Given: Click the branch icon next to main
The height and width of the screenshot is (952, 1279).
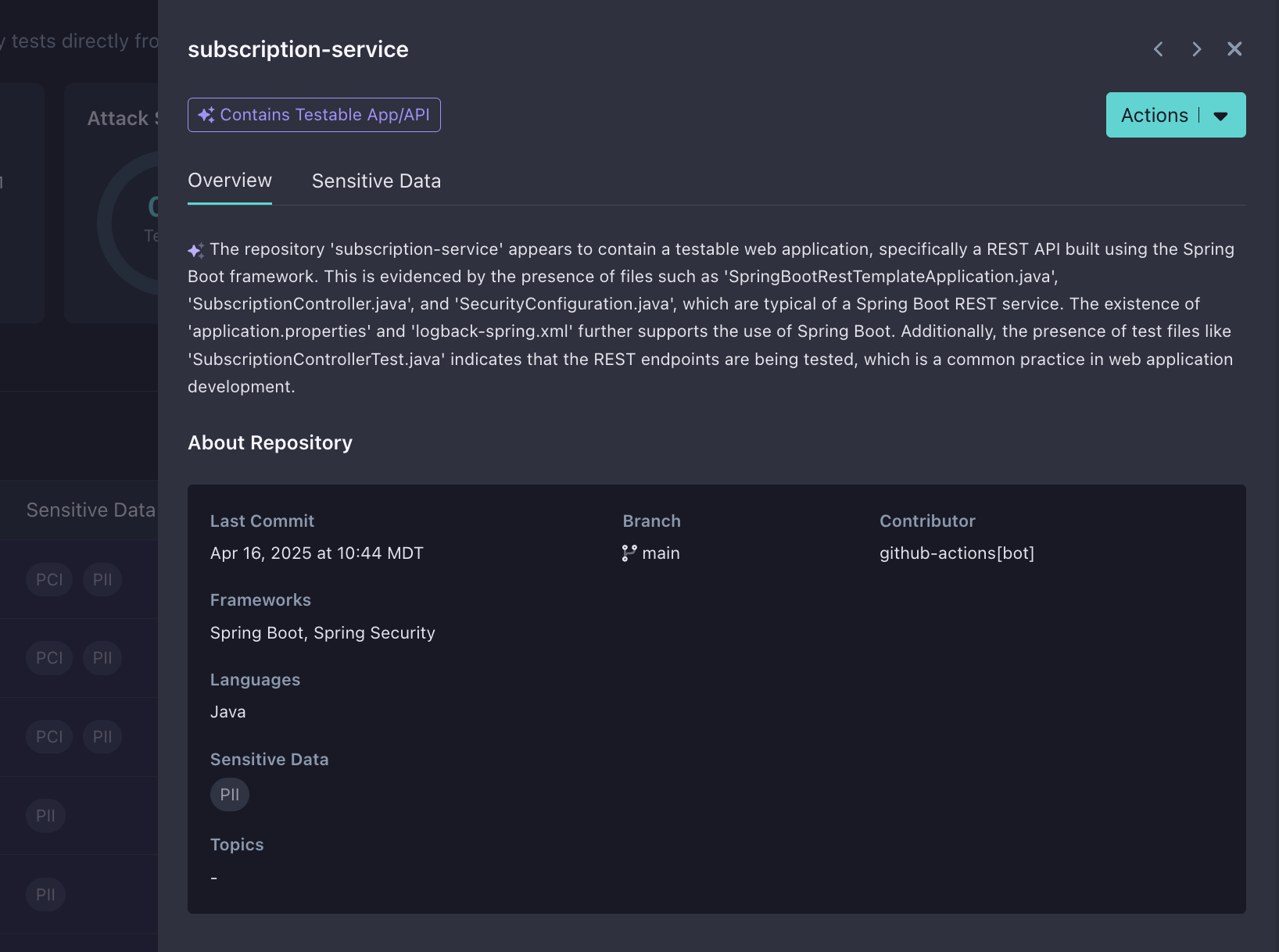Looking at the screenshot, I should 629,553.
